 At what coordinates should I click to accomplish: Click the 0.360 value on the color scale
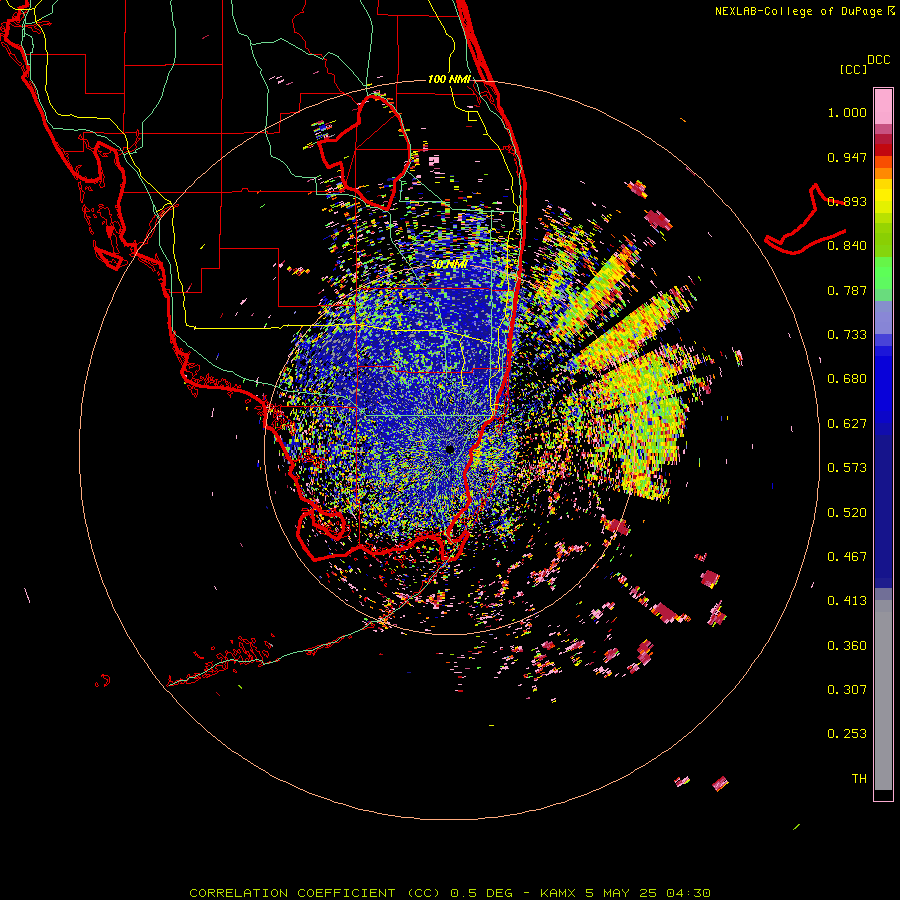point(847,646)
